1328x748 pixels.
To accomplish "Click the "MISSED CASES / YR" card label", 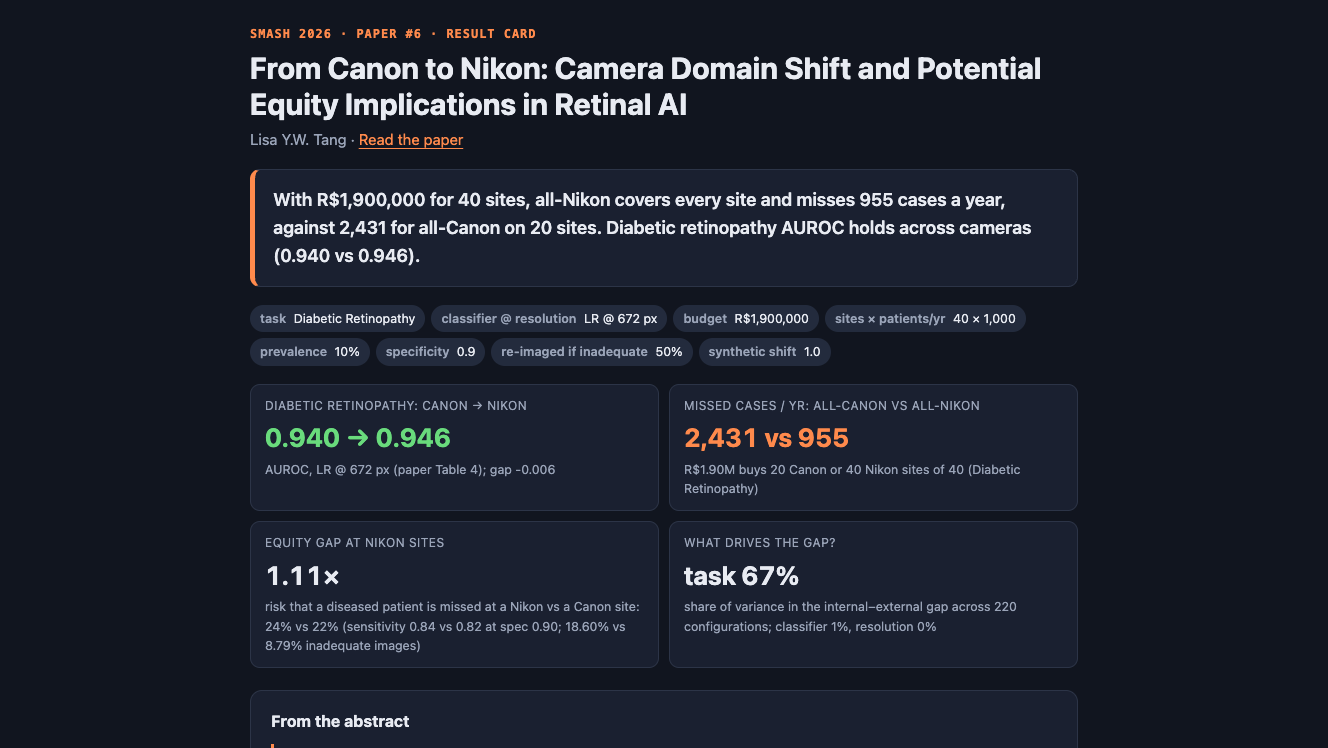I will 832,406.
